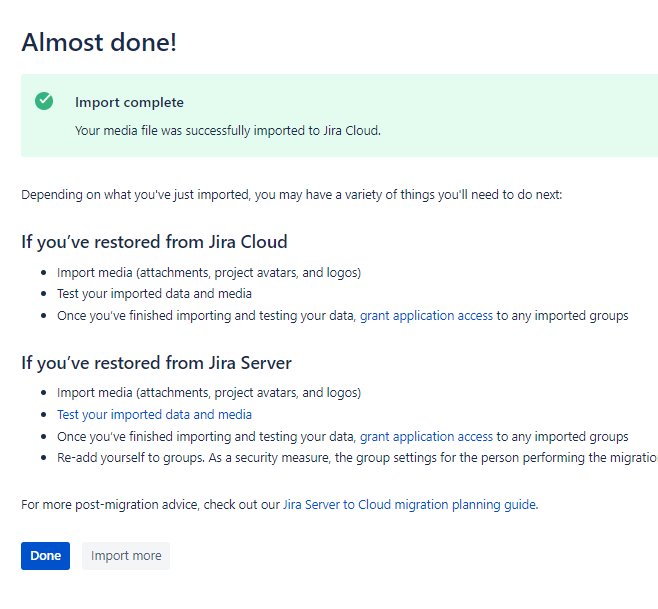
Task: Click the If you've restored from Jira Cloud heading
Action: (x=154, y=243)
